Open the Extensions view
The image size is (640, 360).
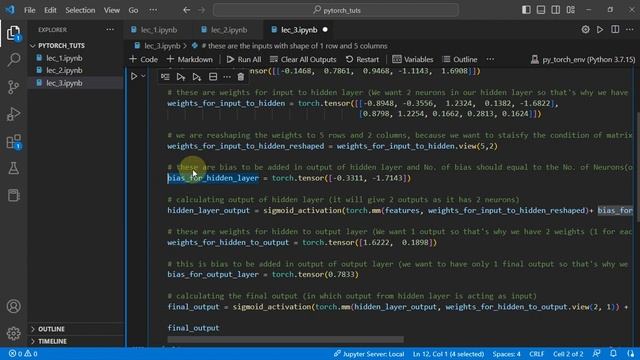point(13,142)
